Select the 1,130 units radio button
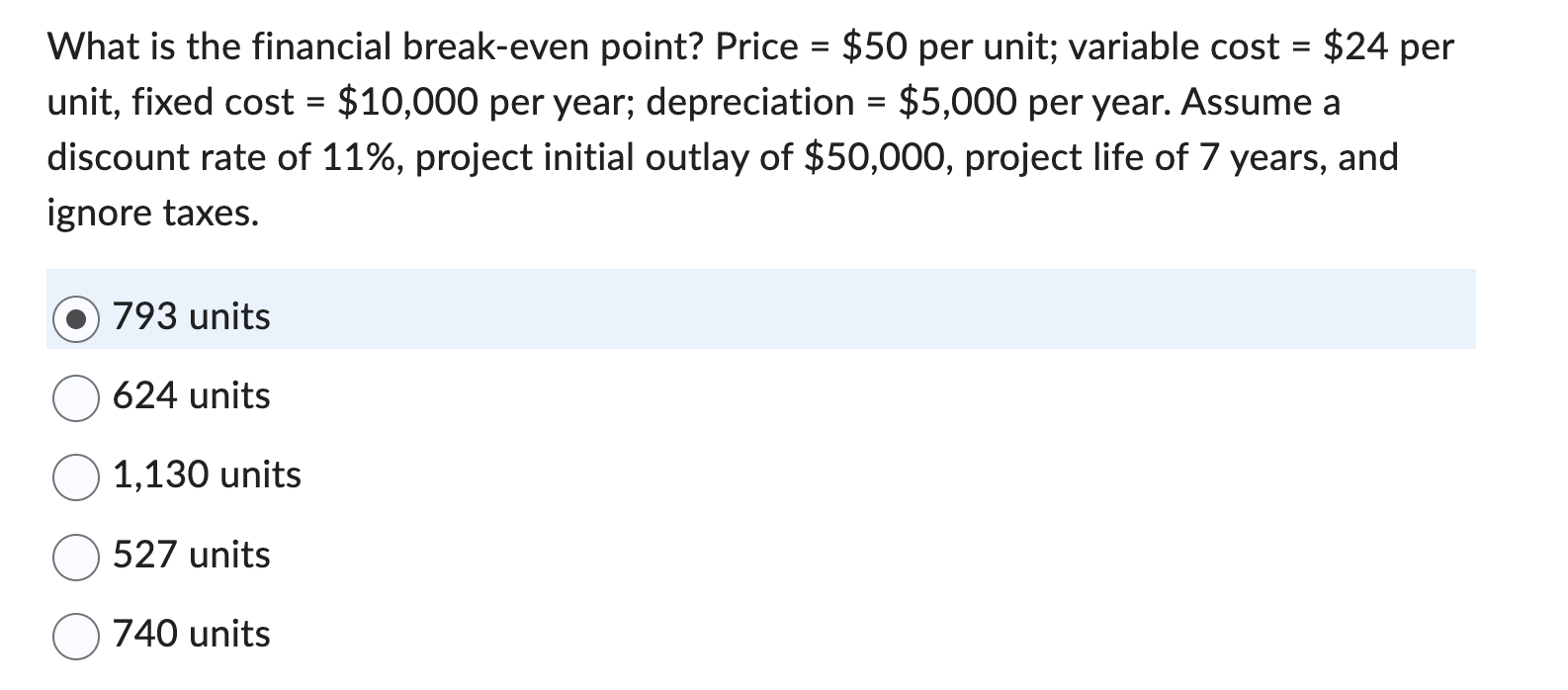The width and height of the screenshot is (1568, 690). [x=76, y=476]
